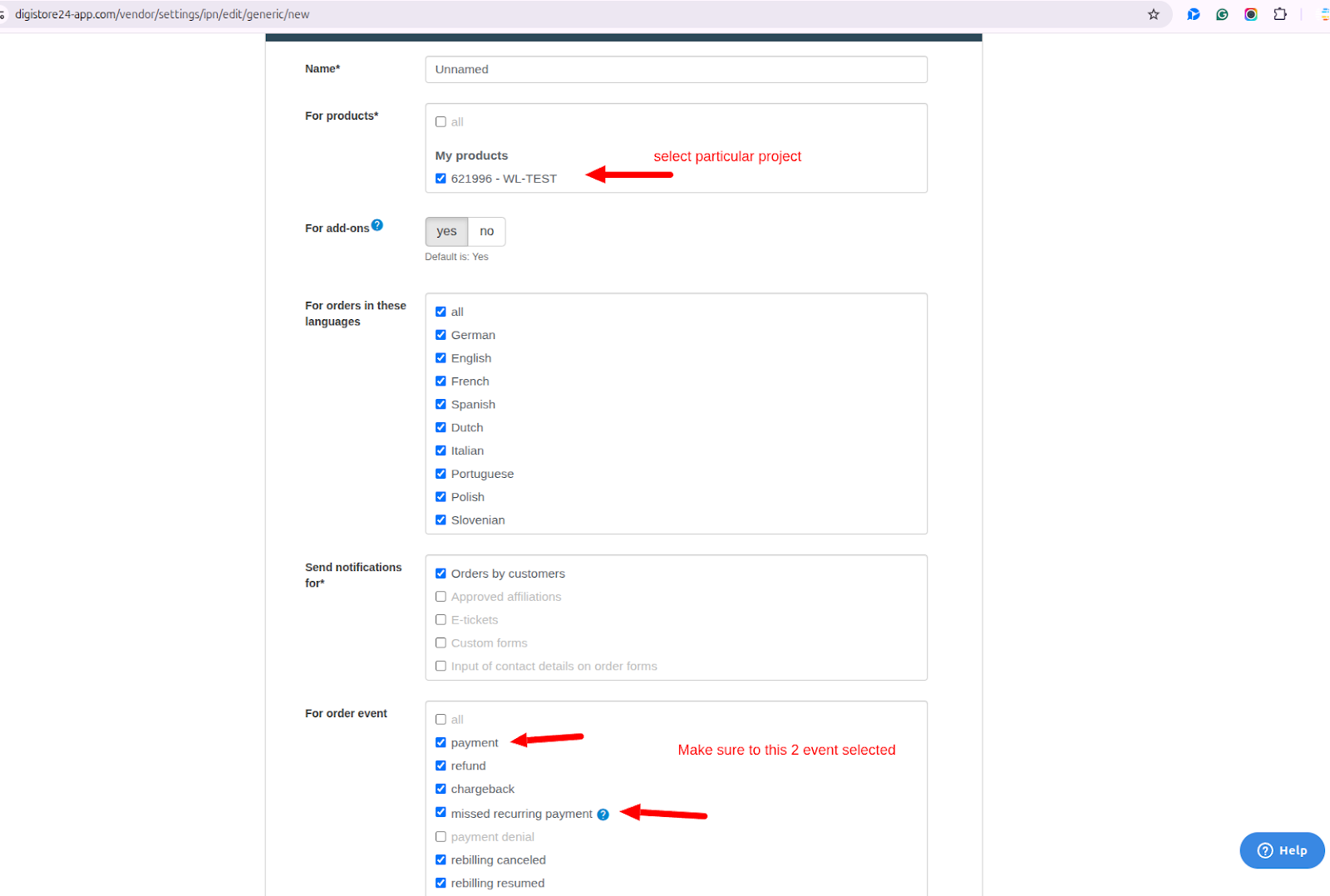Open the colorful circular extension icon
1330x896 pixels.
coord(1250,14)
